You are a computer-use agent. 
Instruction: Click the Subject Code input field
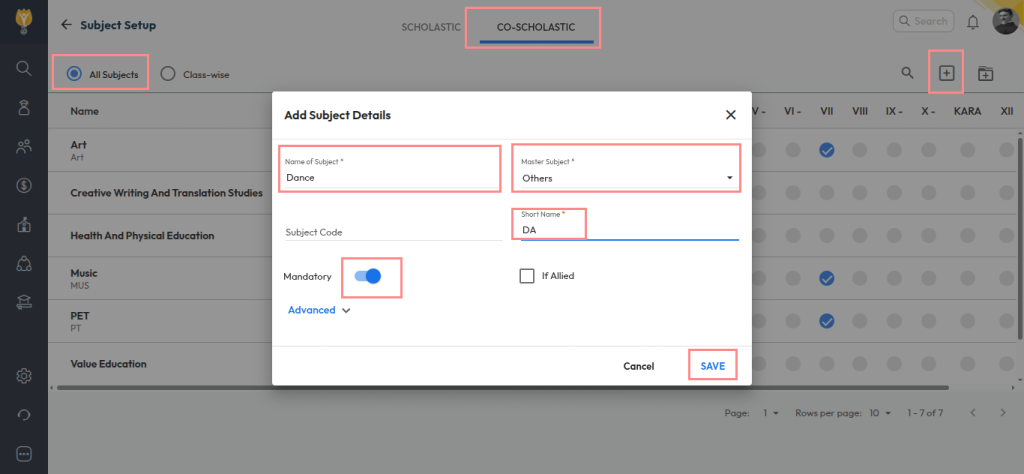pyautogui.click(x=393, y=231)
